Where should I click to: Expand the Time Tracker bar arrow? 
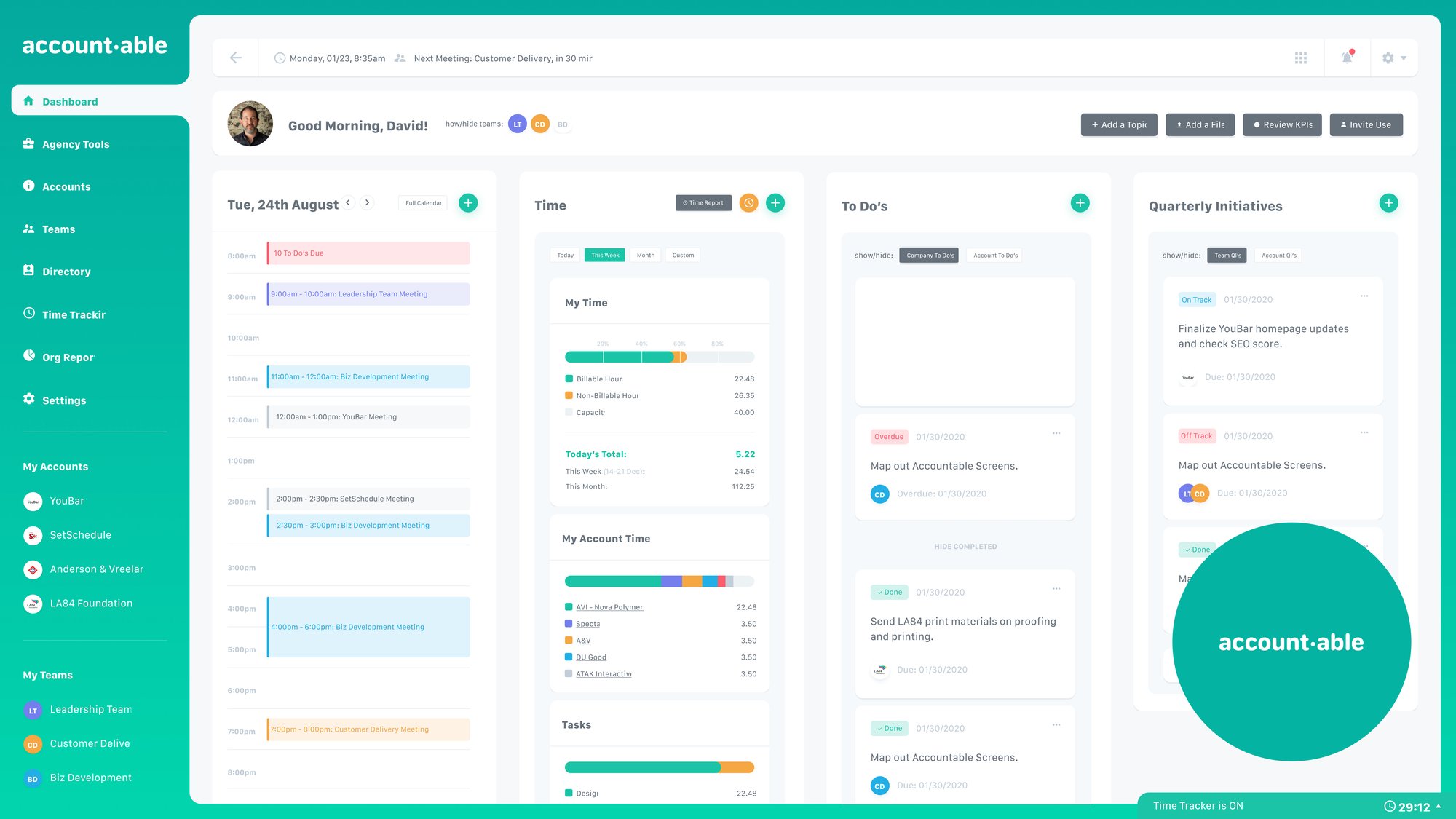click(x=1438, y=806)
